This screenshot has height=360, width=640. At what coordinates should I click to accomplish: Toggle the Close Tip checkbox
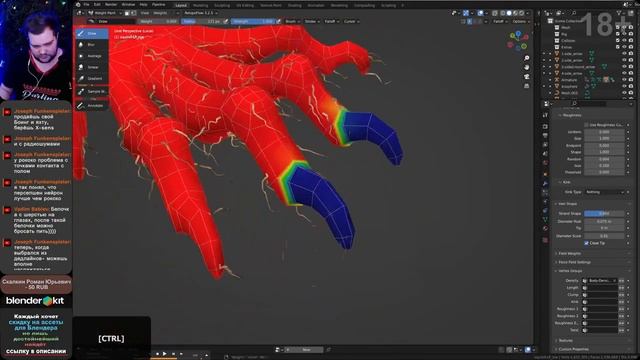[x=587, y=243]
